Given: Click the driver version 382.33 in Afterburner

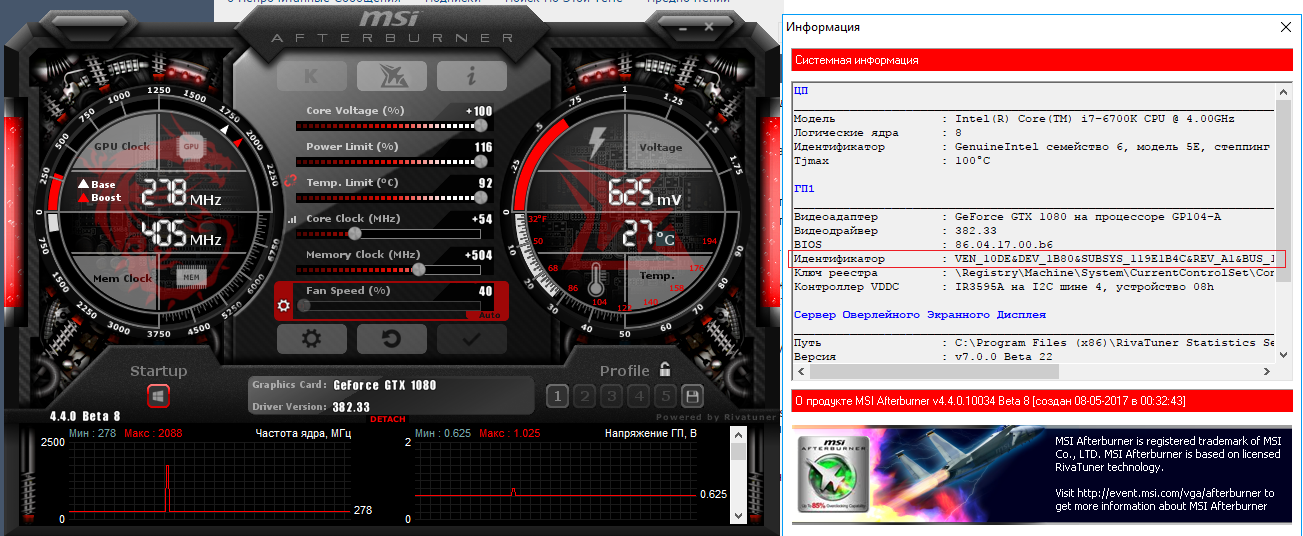Looking at the screenshot, I should coord(352,407).
